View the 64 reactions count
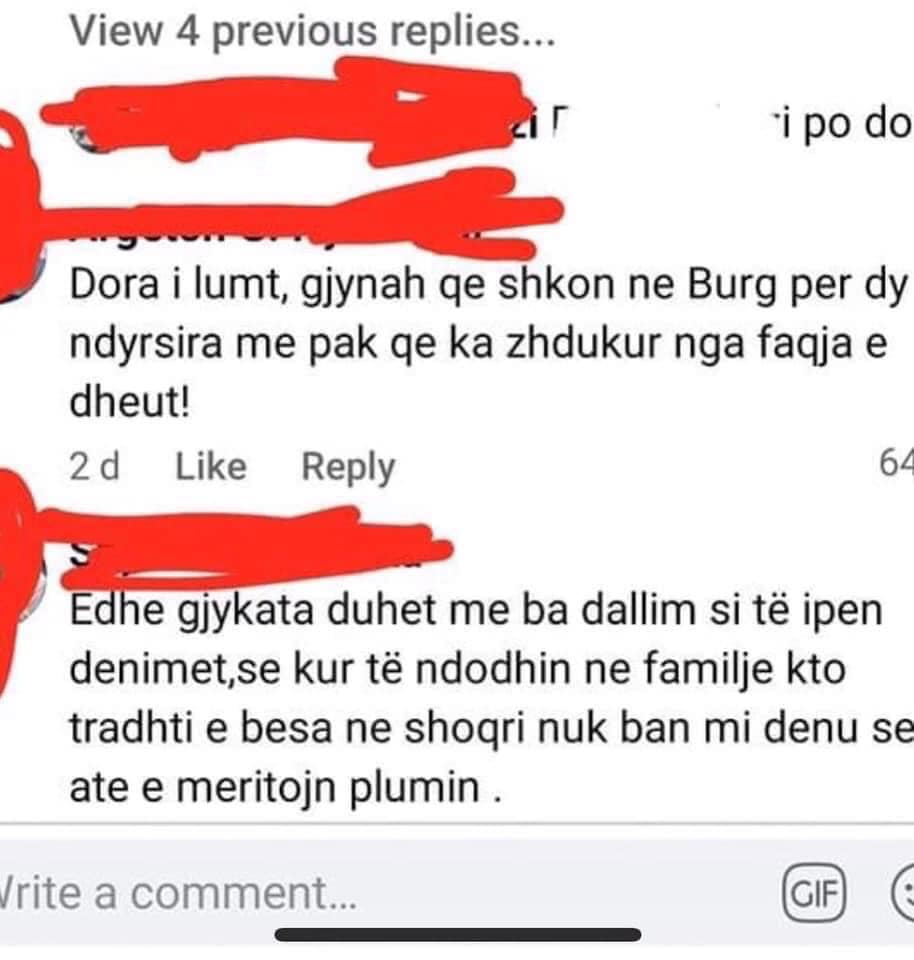The image size is (914, 960). point(896,462)
